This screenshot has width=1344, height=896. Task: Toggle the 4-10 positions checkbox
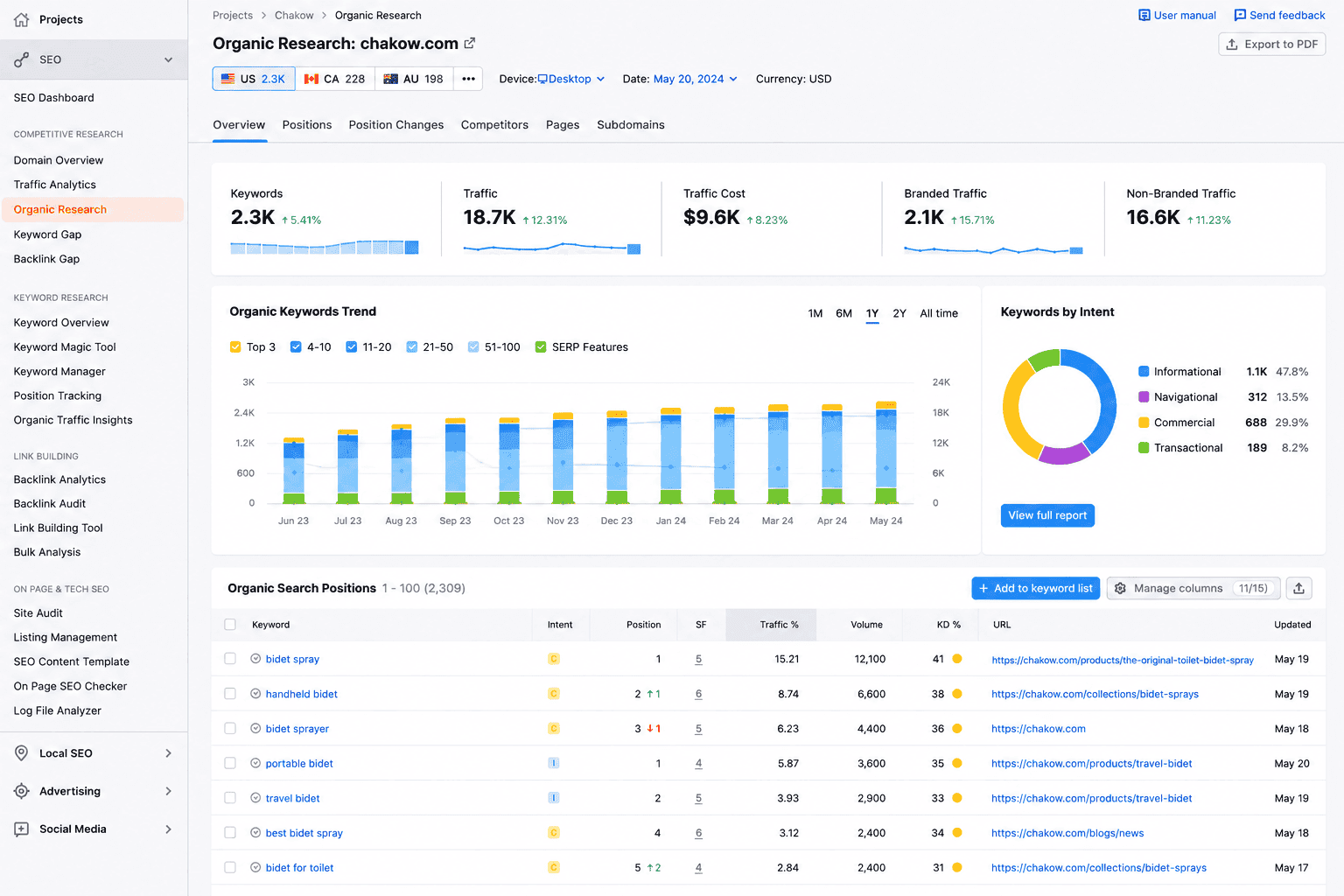click(x=296, y=346)
